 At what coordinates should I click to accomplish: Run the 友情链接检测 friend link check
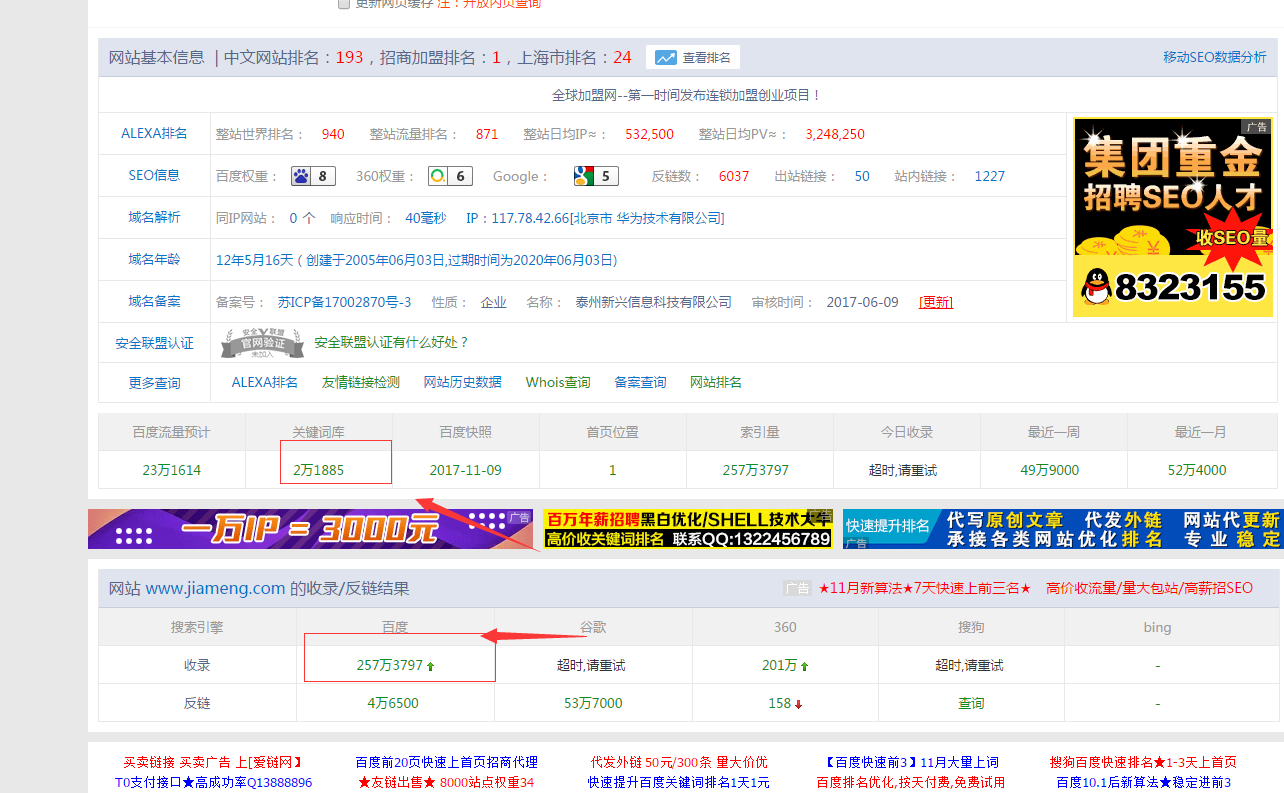[x=360, y=382]
